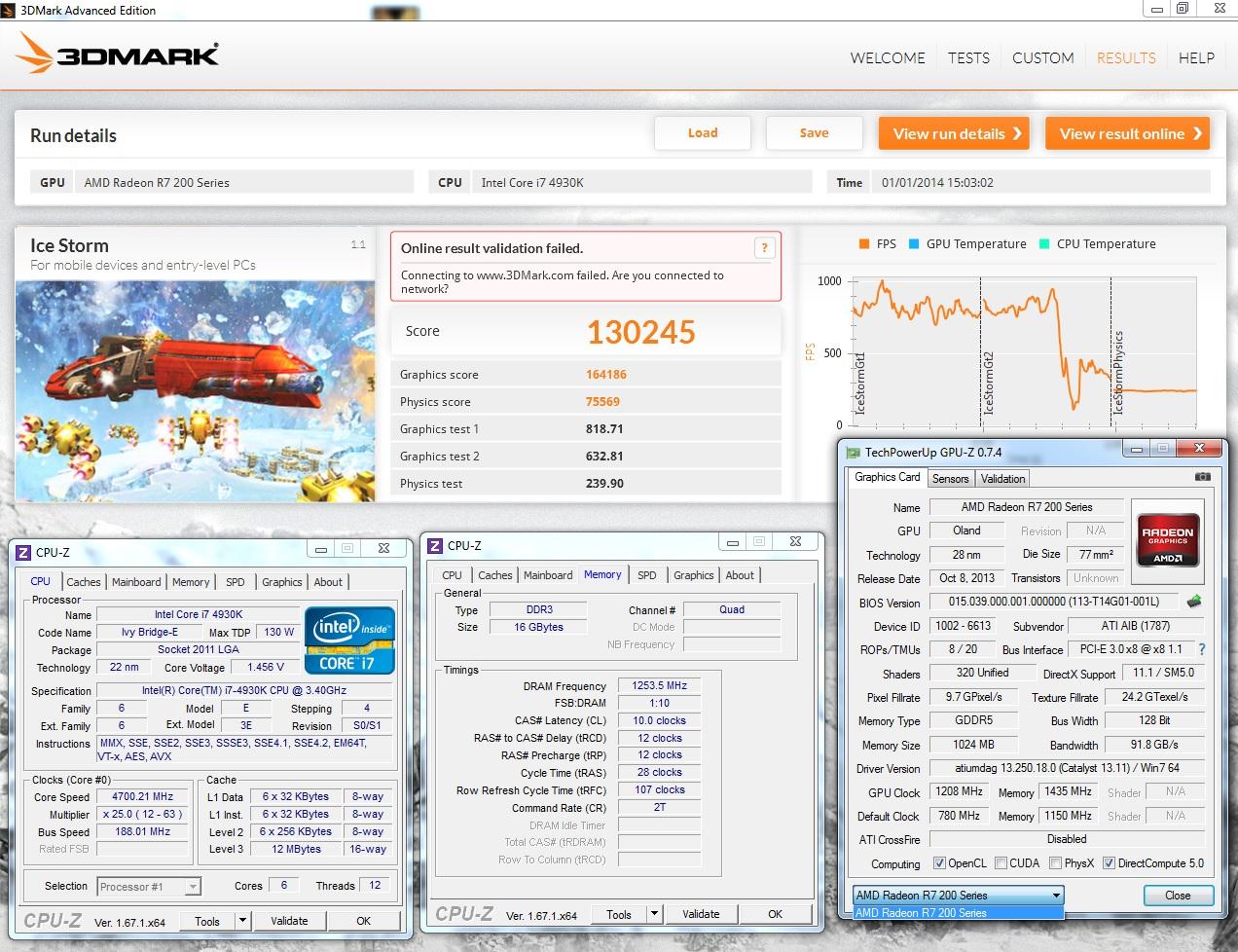
Task: Open the WELCOME section in 3DMark
Action: [888, 58]
